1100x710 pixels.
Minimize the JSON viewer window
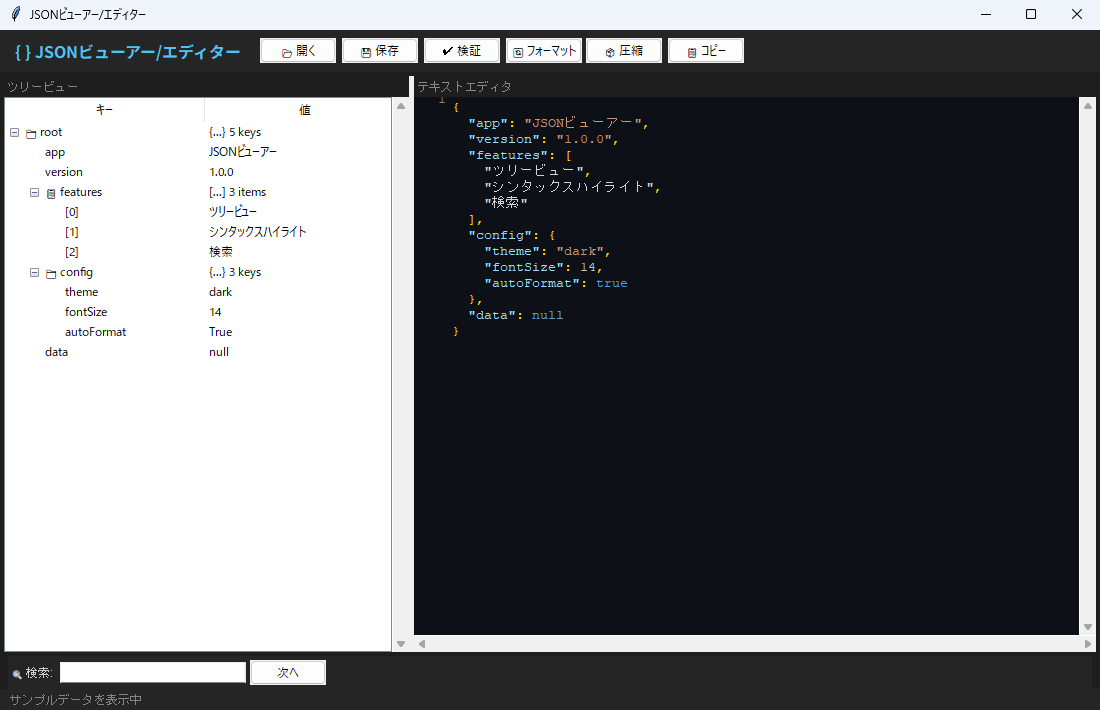pyautogui.click(x=986, y=14)
